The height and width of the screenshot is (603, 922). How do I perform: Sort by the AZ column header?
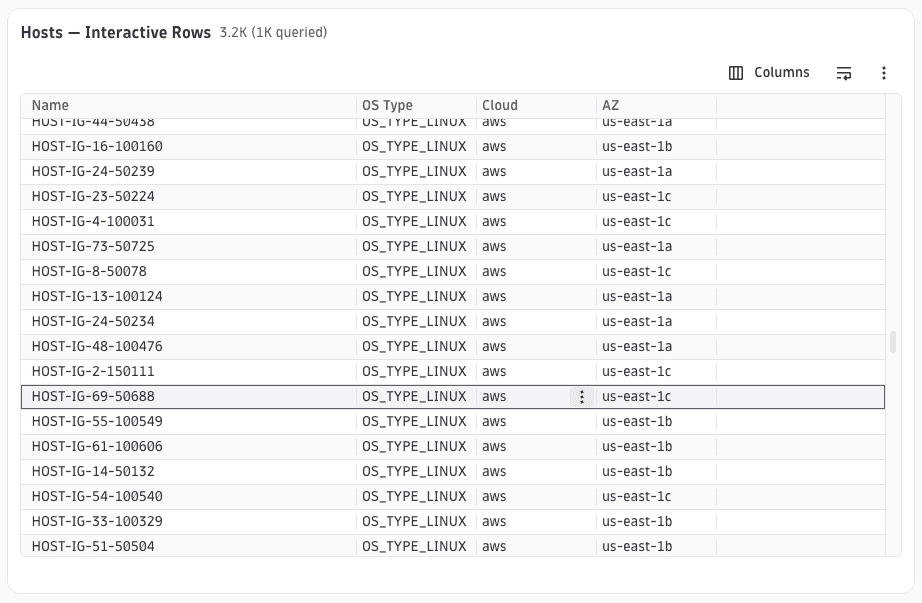point(610,105)
